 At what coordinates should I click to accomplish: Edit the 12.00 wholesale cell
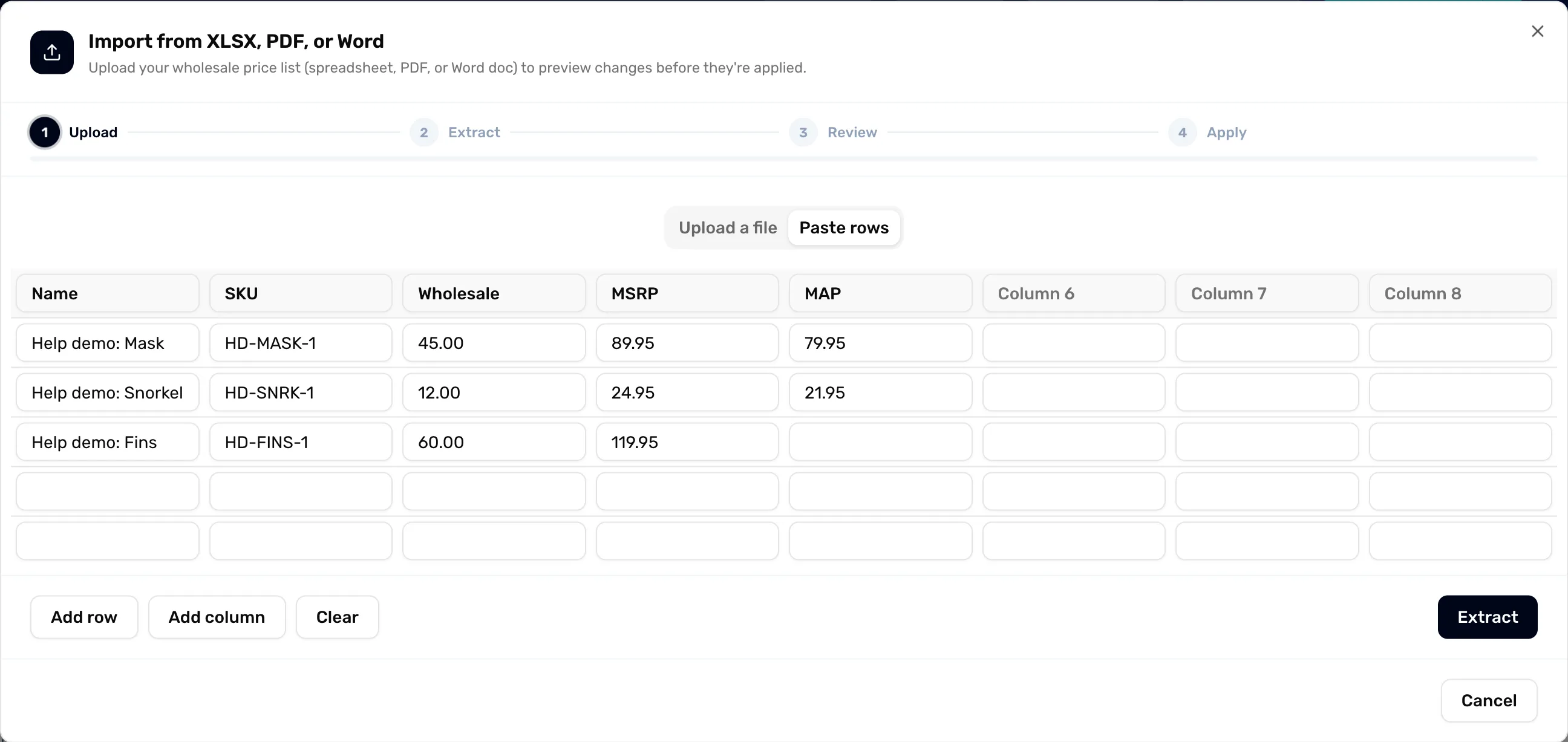(494, 392)
